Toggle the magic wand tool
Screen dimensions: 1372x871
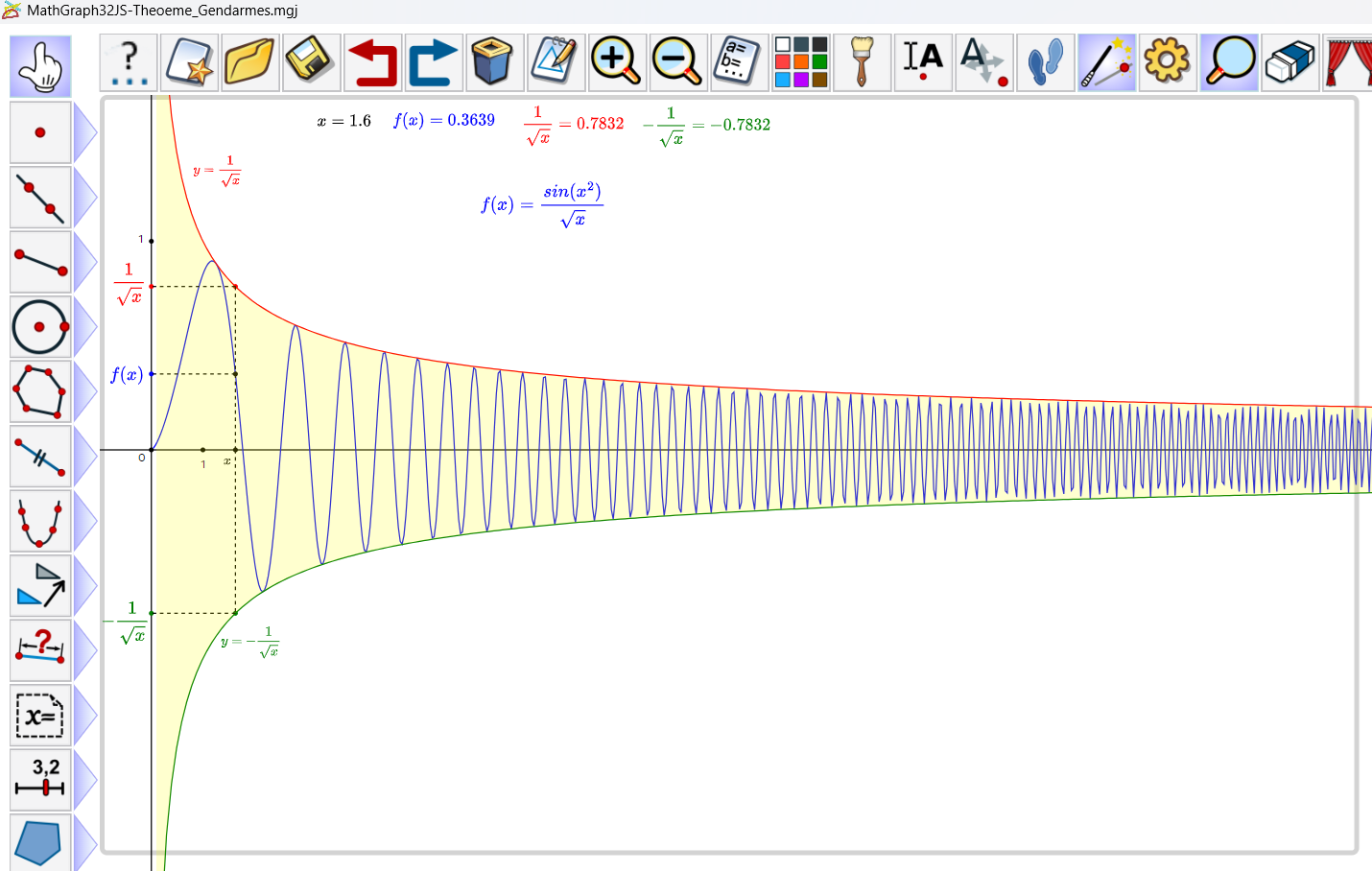click(x=1106, y=63)
